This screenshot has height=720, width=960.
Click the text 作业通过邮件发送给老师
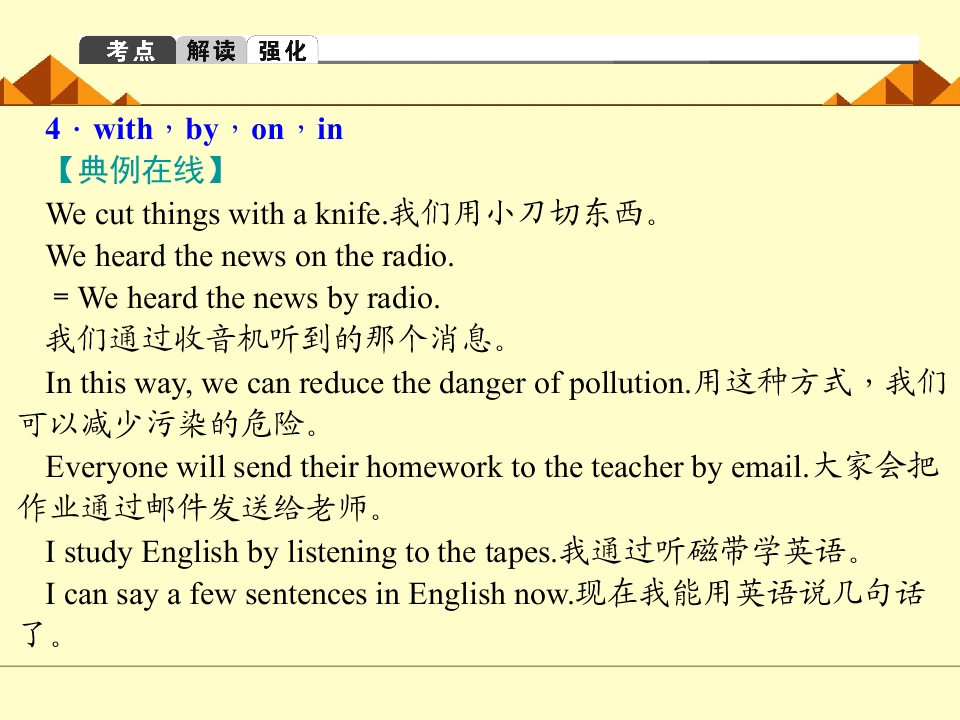[x=200, y=509]
